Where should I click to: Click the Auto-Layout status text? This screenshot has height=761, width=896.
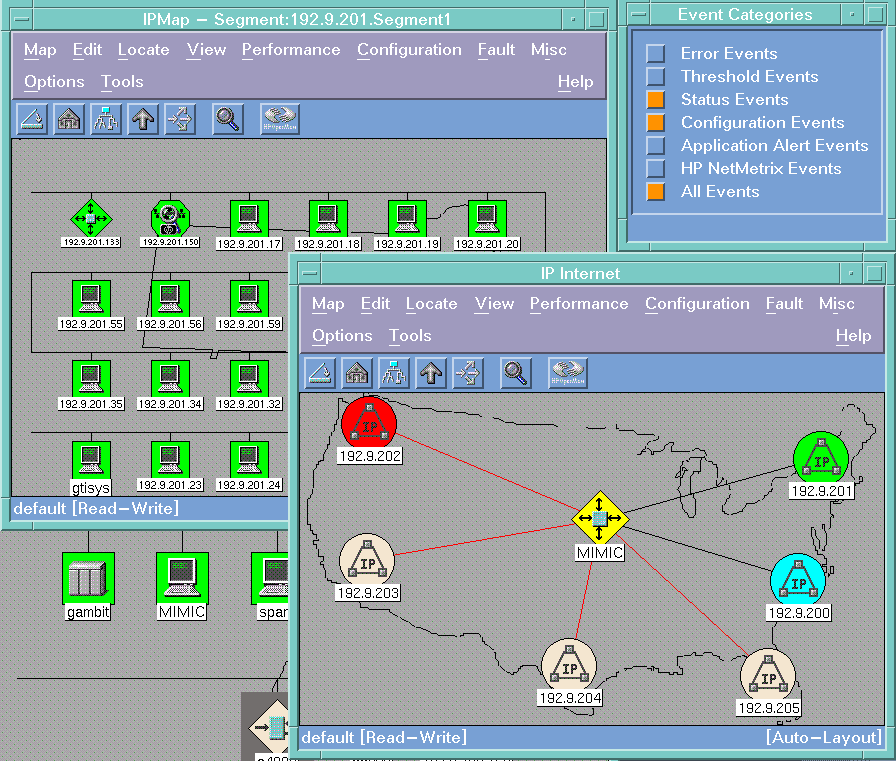[x=823, y=737]
